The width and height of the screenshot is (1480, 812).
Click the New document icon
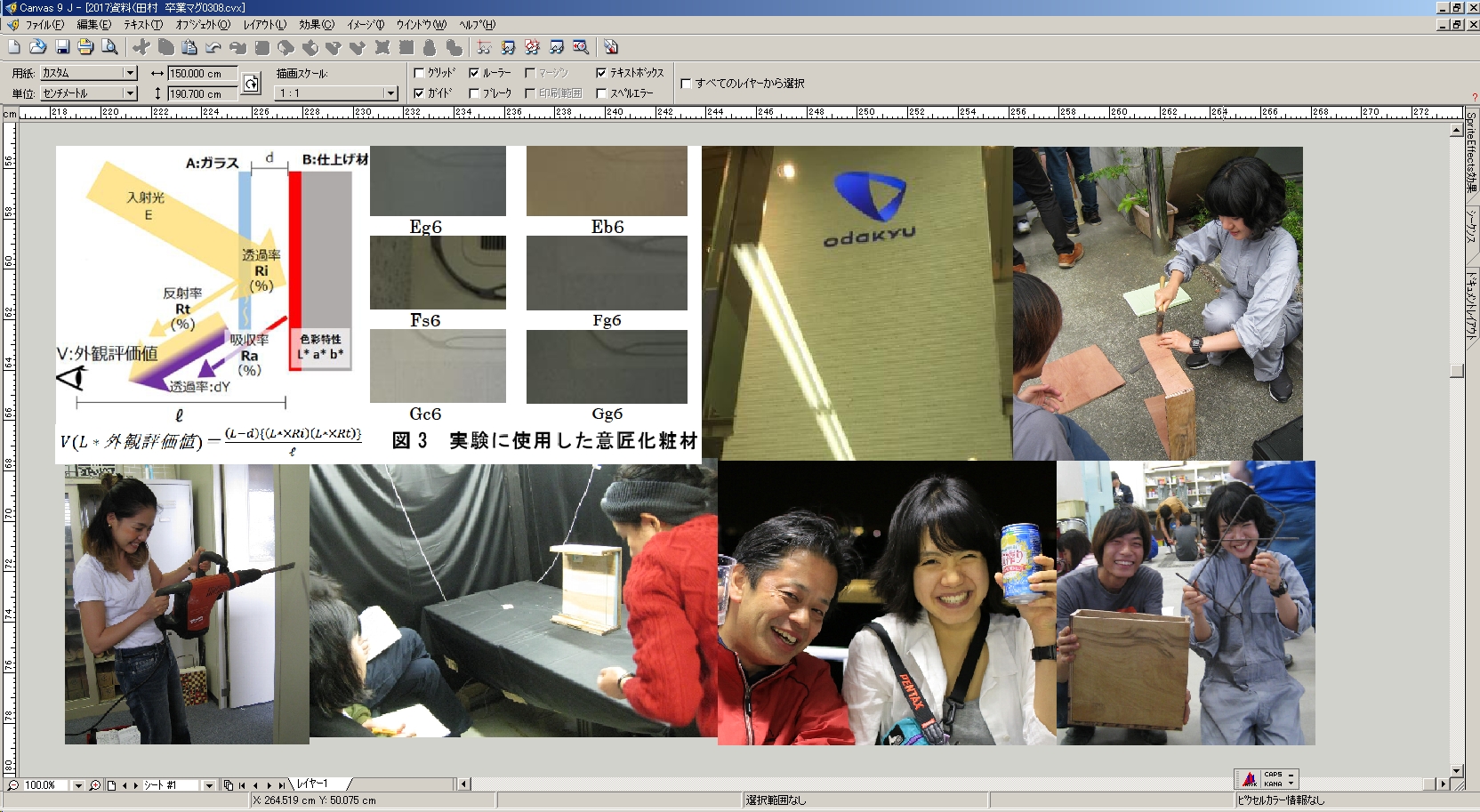click(14, 47)
